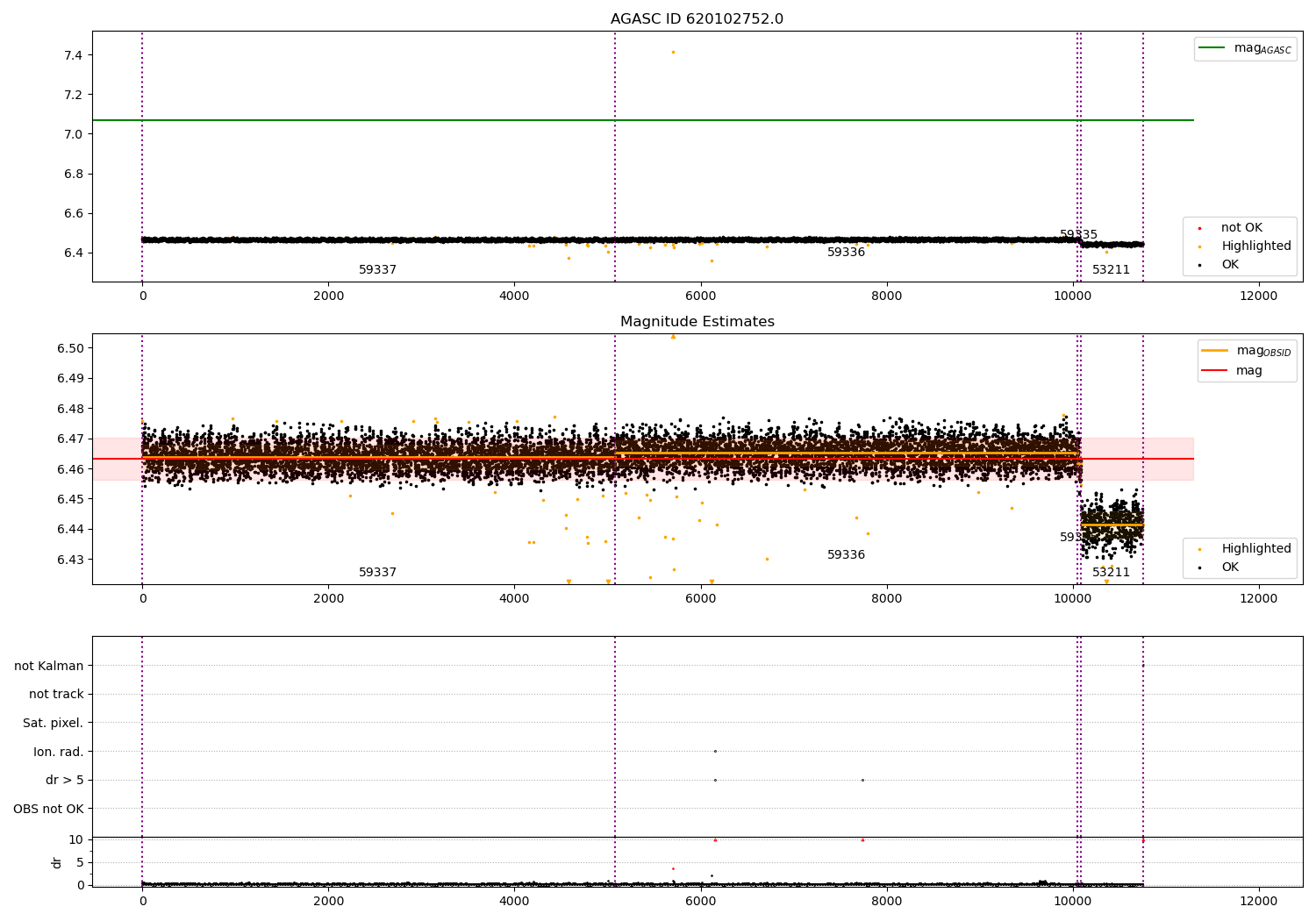Click "OK" legend label in the Magnitude Estimates plot
Viewport: 1316px width, 921px height.
[x=1230, y=568]
